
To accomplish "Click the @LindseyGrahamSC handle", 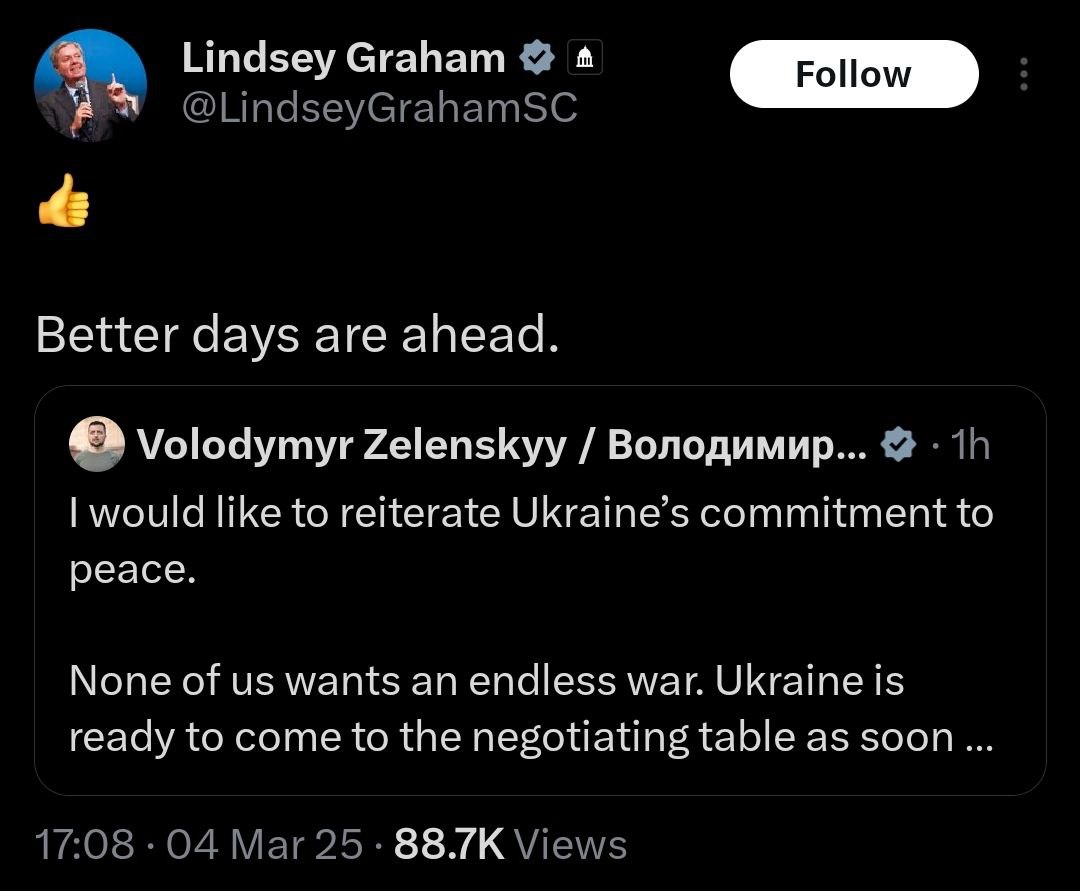I will pos(380,108).
